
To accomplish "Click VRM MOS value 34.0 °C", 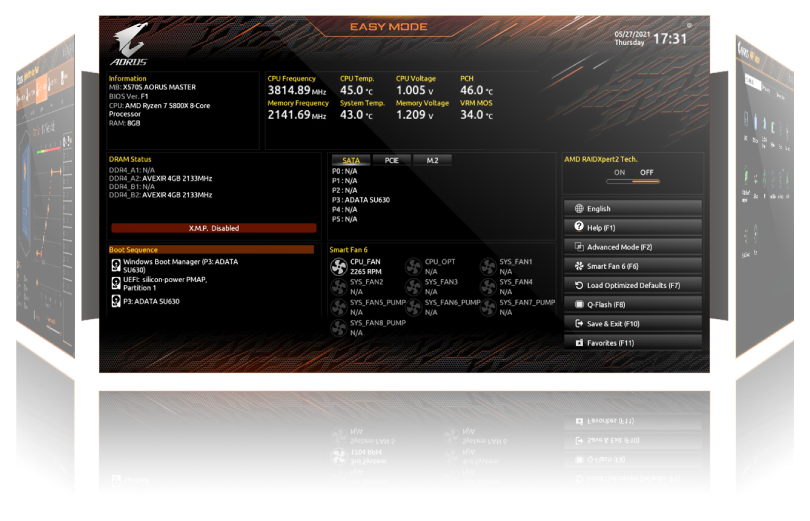I will [476, 115].
